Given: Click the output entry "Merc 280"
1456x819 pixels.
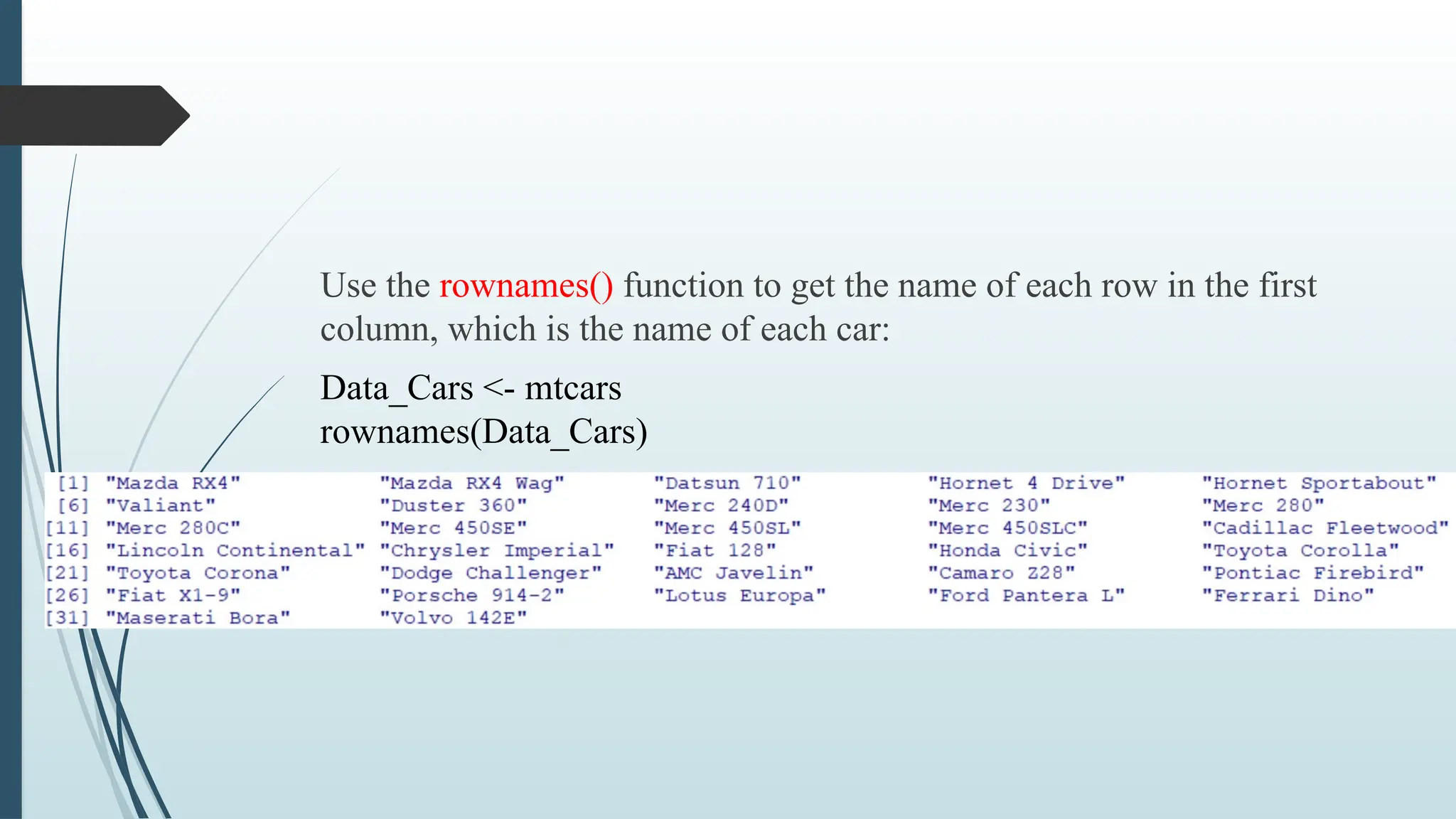Looking at the screenshot, I should pyautogui.click(x=1263, y=506).
